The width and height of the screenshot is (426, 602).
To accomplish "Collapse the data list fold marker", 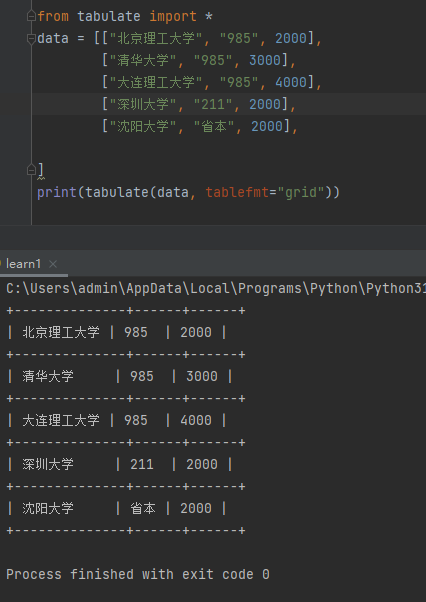I will (31, 38).
